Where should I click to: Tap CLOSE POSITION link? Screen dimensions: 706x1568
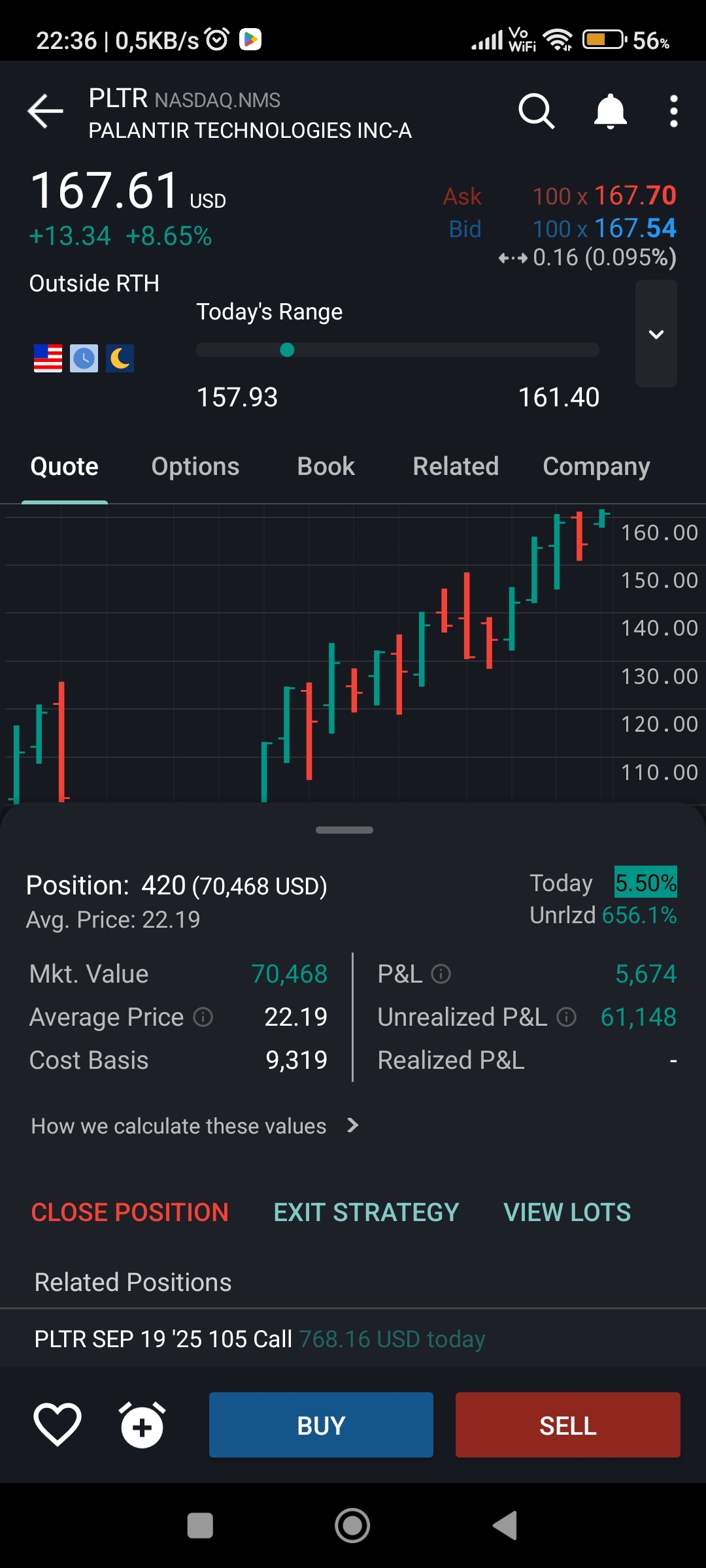(129, 1213)
